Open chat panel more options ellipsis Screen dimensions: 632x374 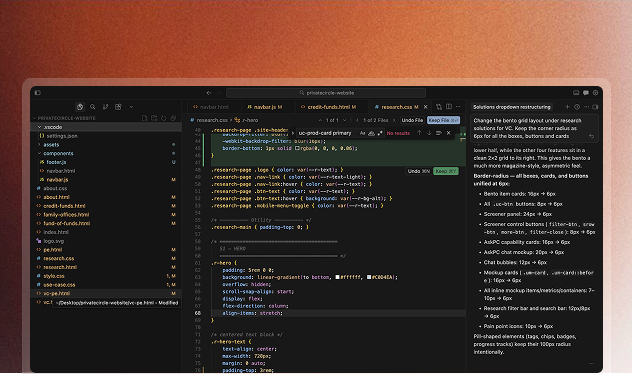click(586, 107)
